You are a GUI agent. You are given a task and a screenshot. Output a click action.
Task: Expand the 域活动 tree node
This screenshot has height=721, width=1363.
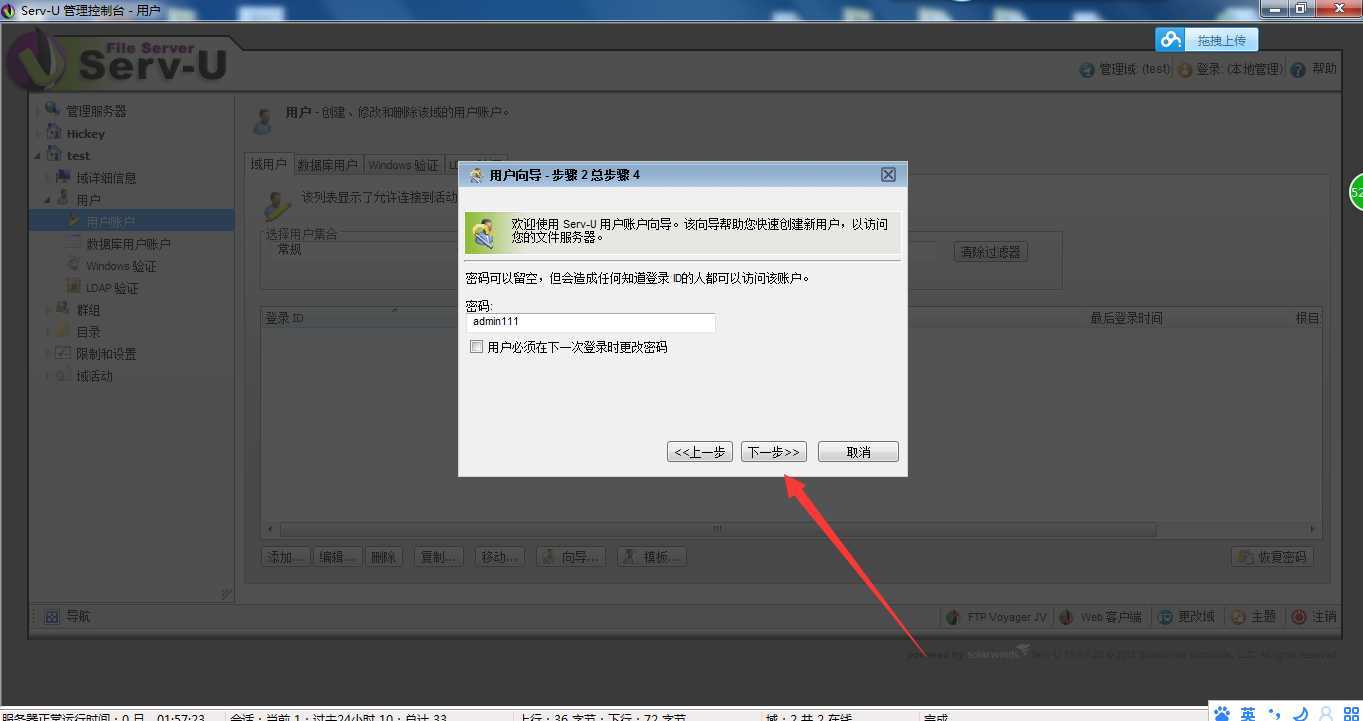(48, 375)
